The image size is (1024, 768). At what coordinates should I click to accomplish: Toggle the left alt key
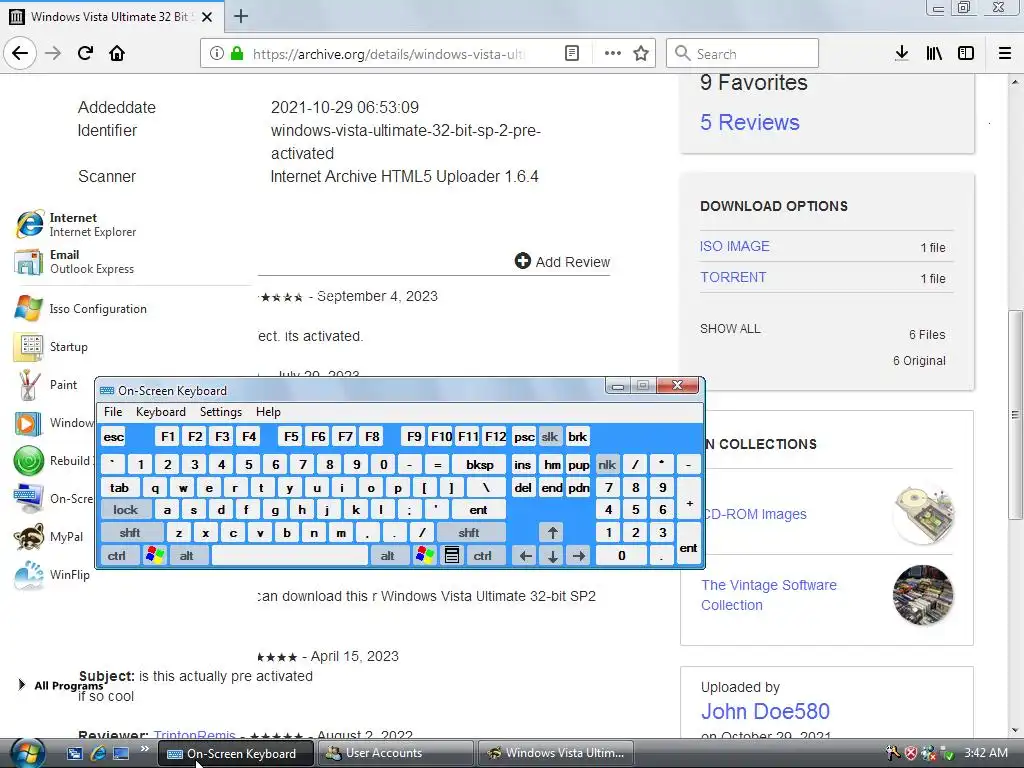(x=187, y=556)
